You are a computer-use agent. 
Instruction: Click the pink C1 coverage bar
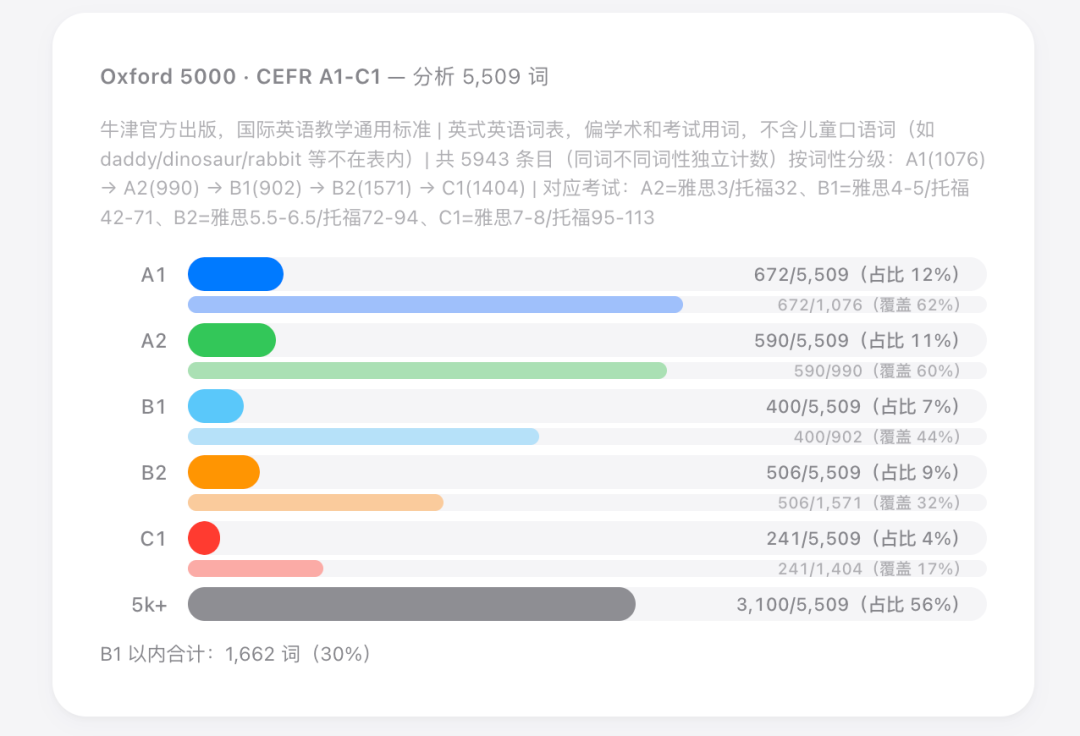coord(255,569)
